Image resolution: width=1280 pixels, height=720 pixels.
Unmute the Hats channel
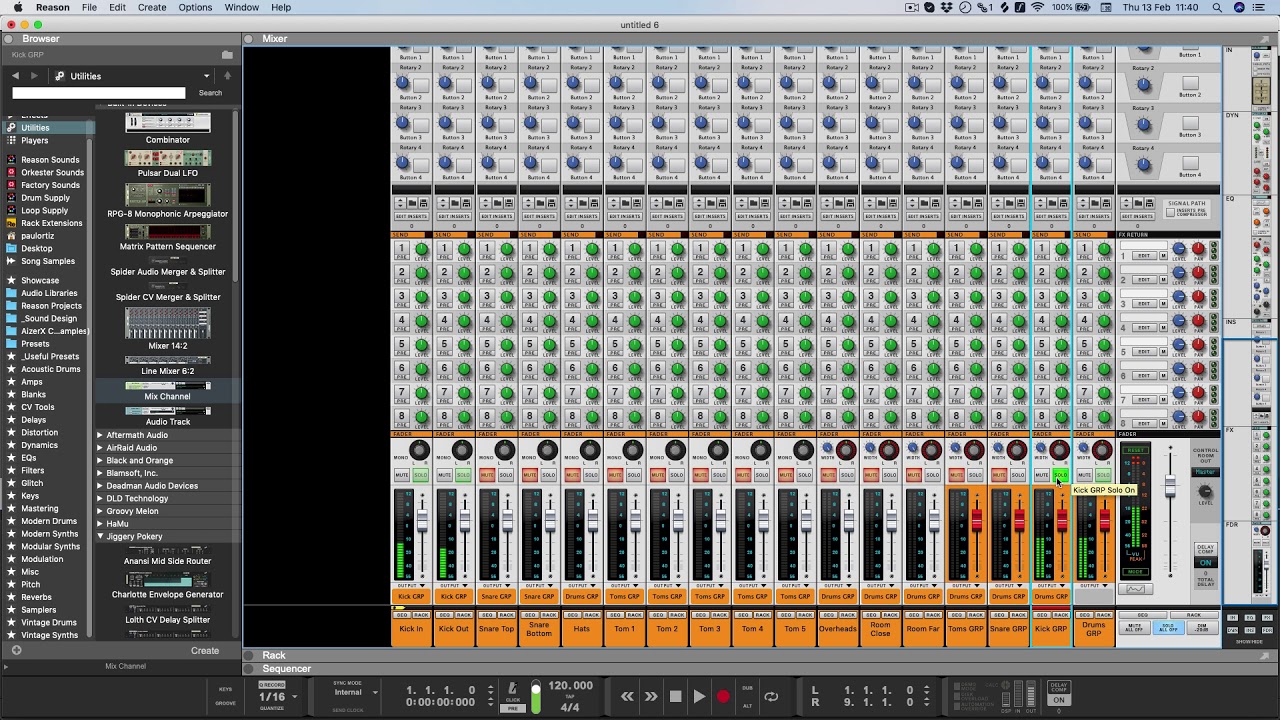572,475
